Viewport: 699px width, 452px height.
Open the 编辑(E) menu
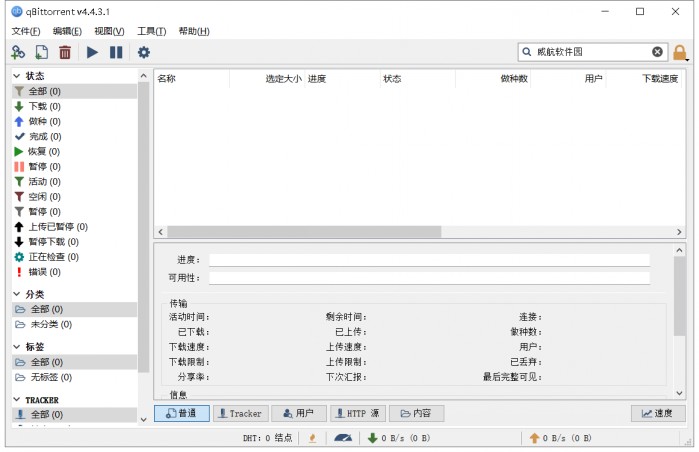click(x=67, y=31)
